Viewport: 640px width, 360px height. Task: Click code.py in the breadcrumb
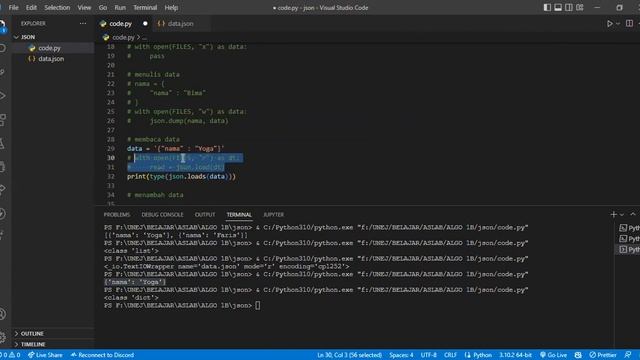click(123, 37)
